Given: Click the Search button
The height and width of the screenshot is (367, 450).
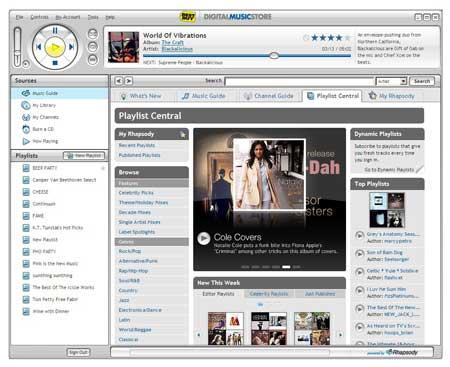Looking at the screenshot, I should [422, 81].
